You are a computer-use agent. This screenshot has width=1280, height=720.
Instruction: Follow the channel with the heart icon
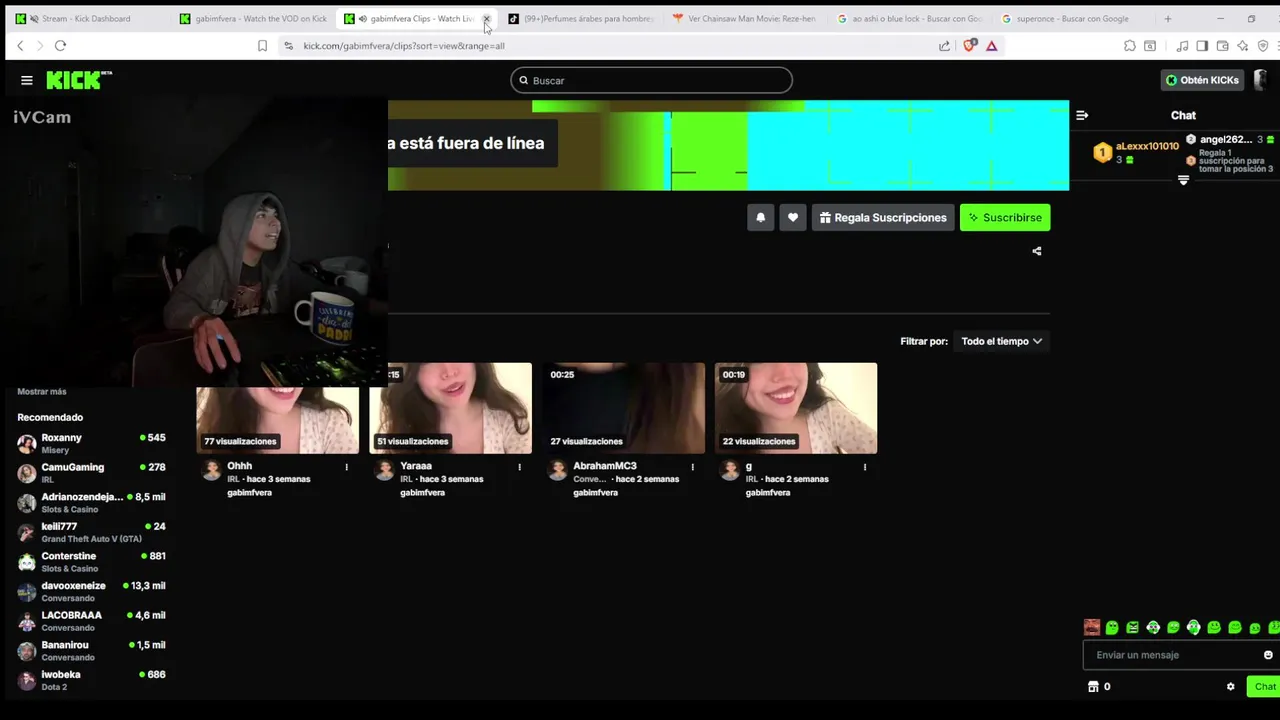[x=793, y=217]
